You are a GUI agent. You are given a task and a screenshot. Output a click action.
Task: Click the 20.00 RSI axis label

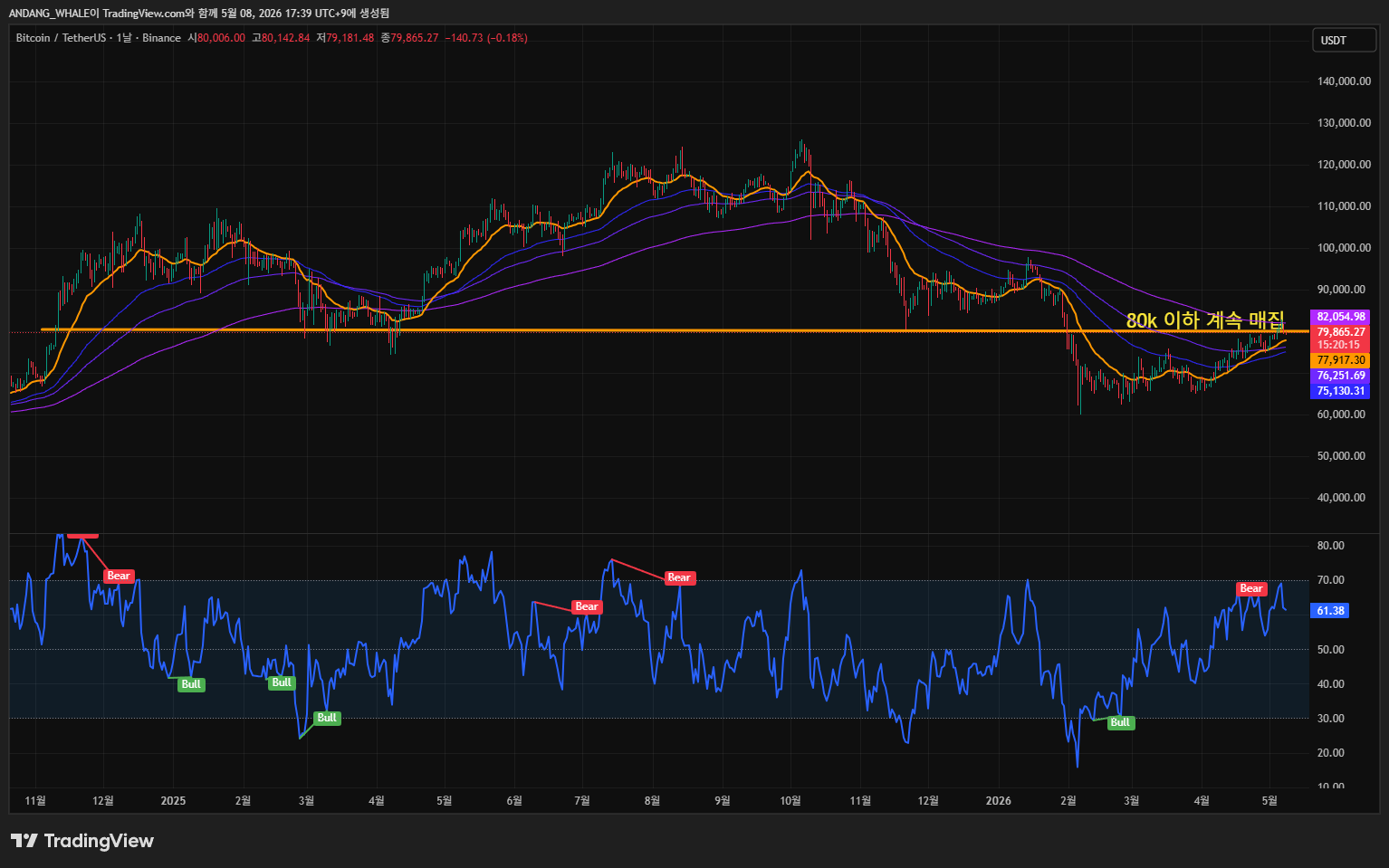click(x=1330, y=753)
